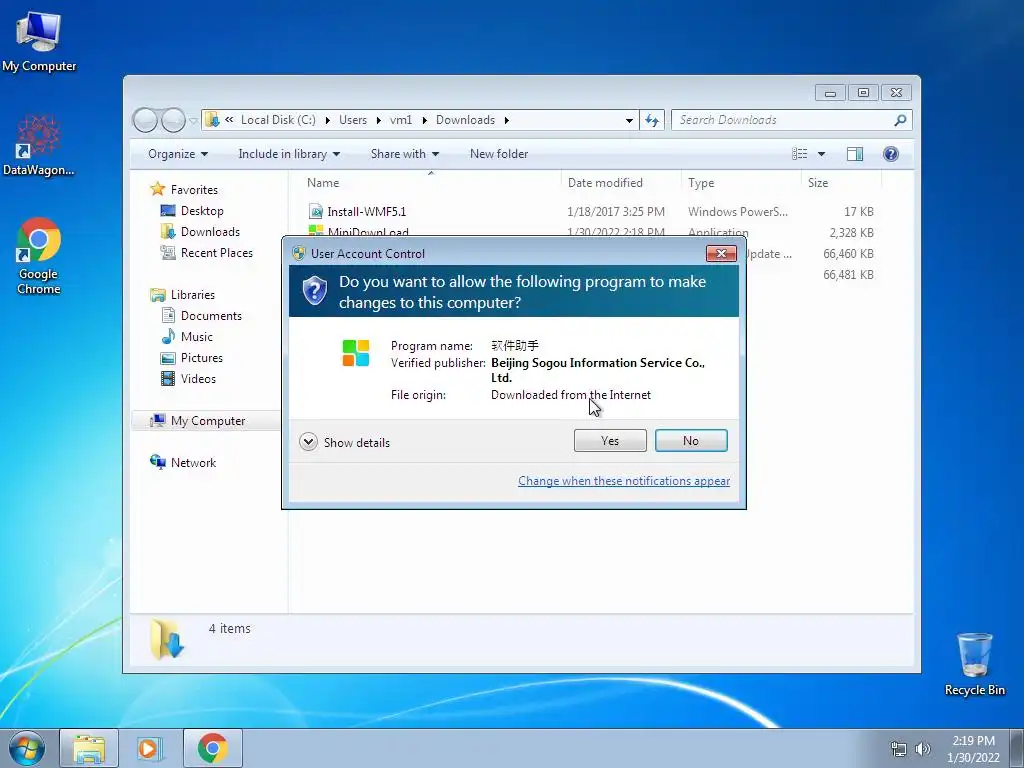Open view options dropdown arrow

pos(822,154)
